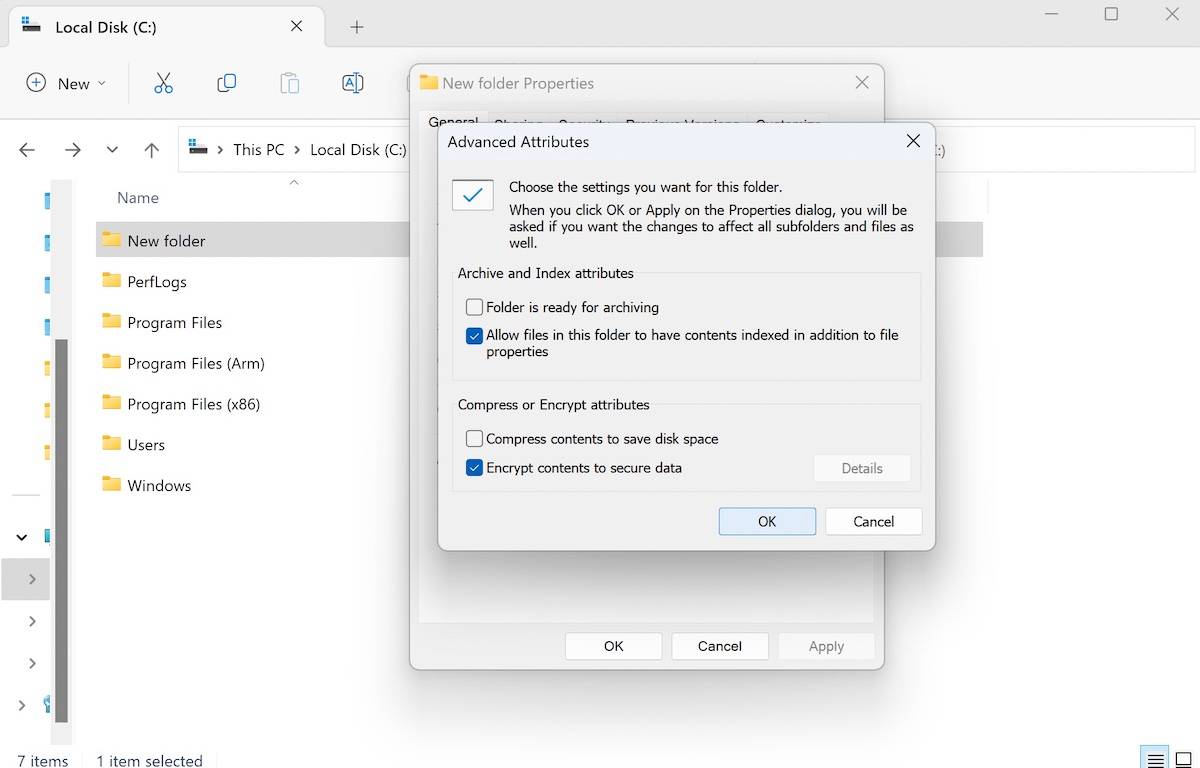The height and width of the screenshot is (768, 1200).
Task: Switch to large icons view in status bar
Action: [1184, 760]
